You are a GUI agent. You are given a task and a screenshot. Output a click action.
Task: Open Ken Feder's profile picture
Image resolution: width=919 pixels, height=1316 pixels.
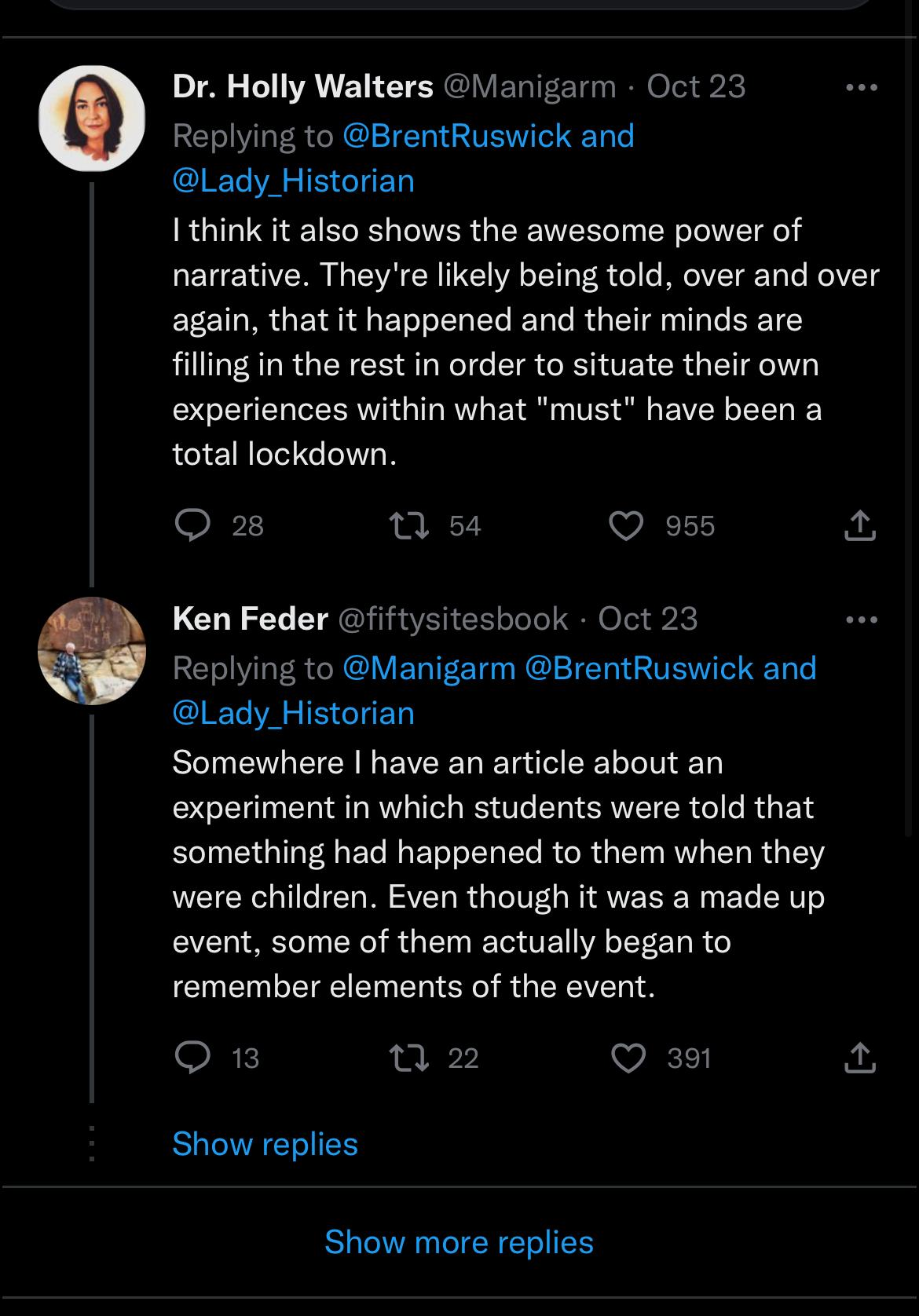tap(92, 651)
